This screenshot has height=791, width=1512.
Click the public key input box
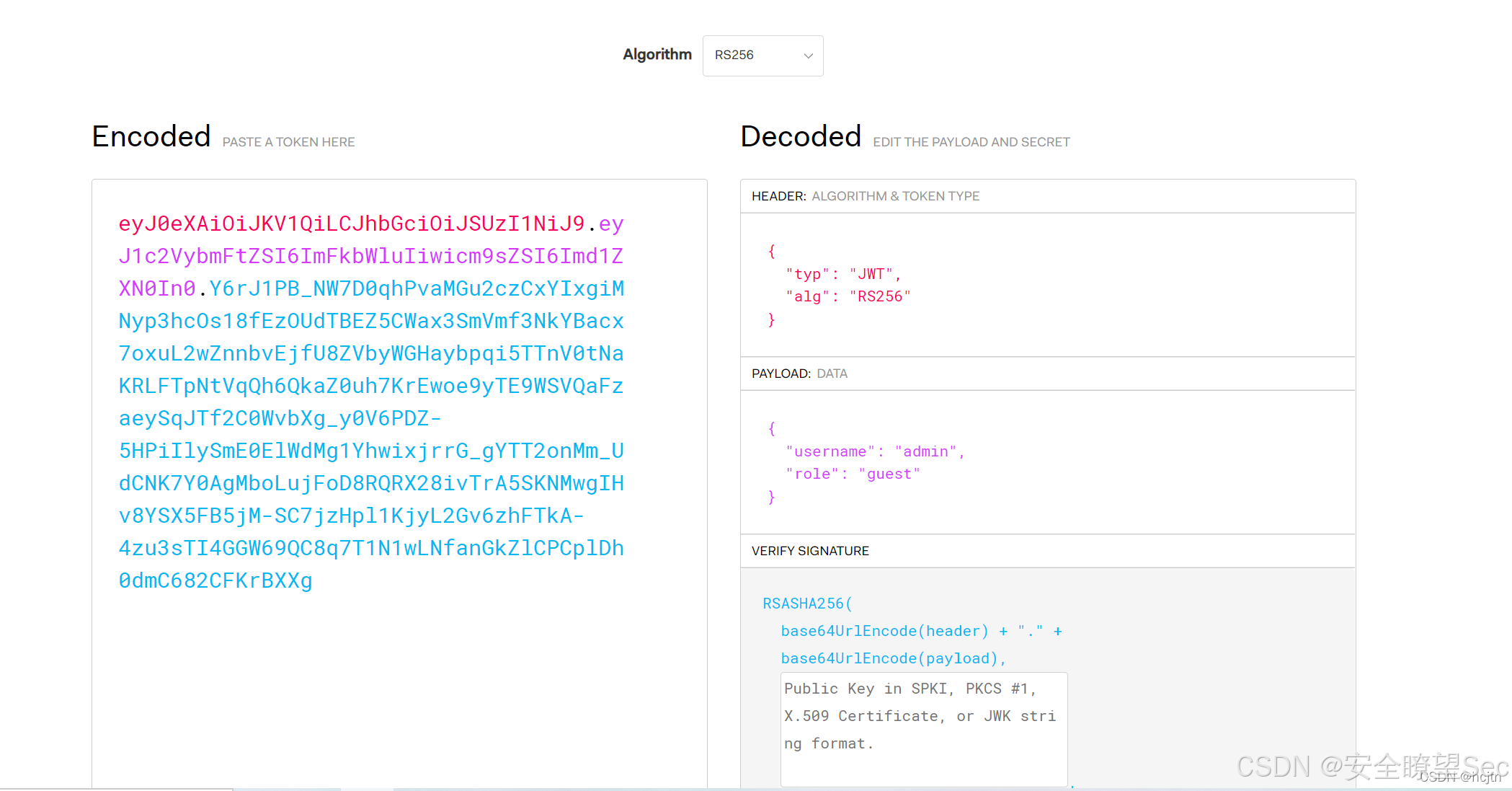tap(923, 729)
